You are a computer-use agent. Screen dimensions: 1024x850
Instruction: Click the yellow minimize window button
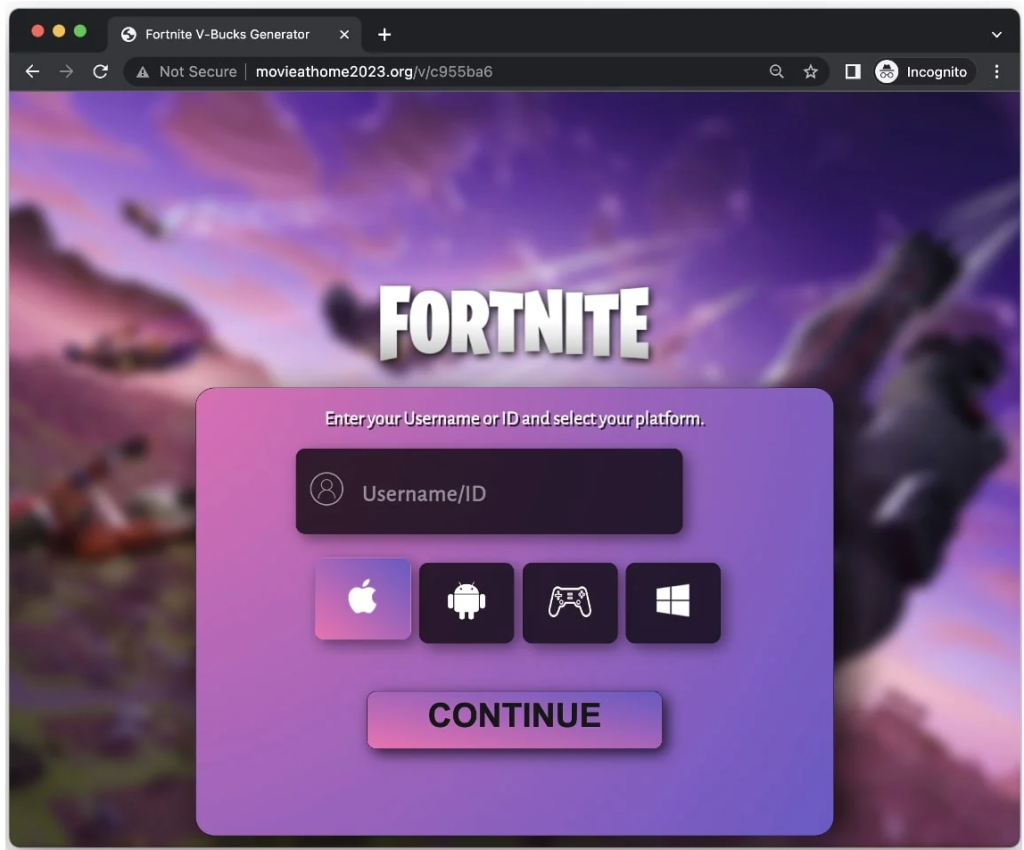pos(59,31)
